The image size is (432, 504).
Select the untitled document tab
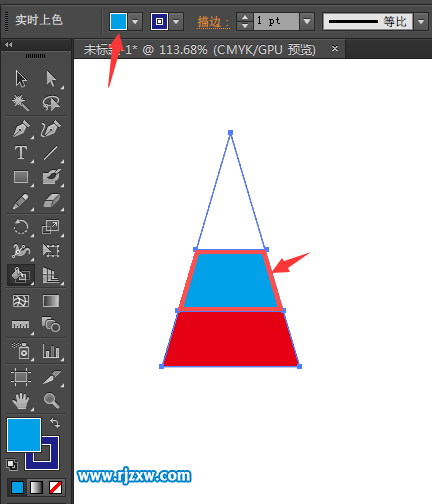[x=199, y=50]
